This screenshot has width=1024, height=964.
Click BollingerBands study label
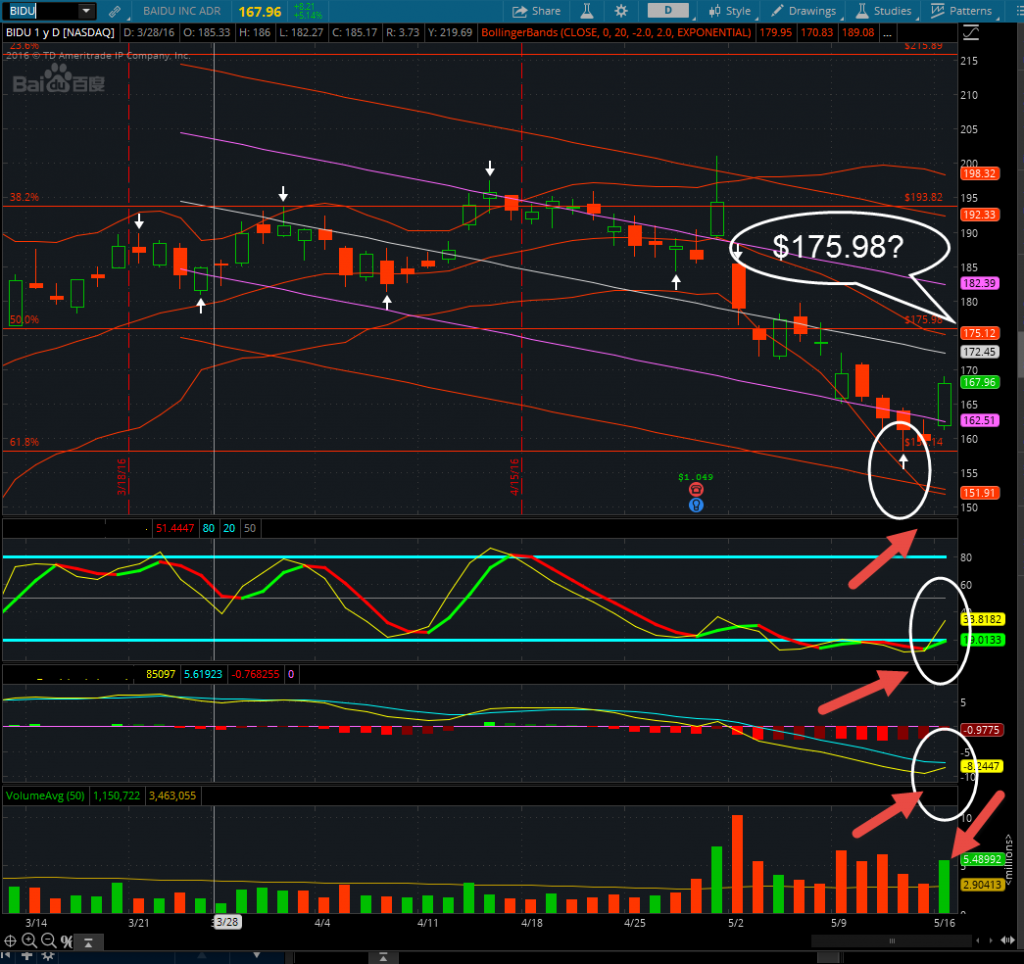pos(616,32)
